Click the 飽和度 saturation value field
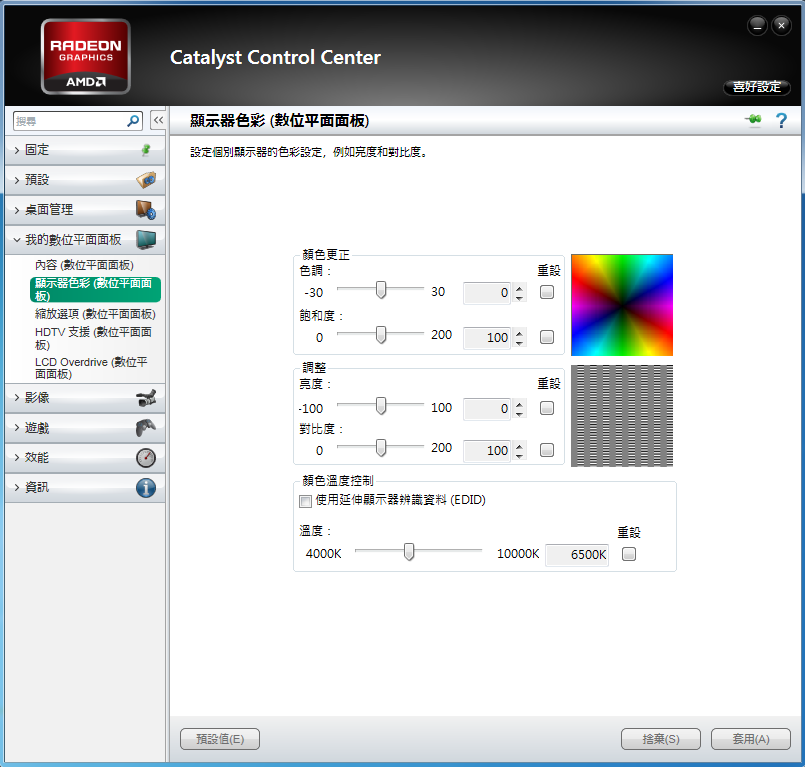The height and width of the screenshot is (767, 805). click(x=487, y=337)
